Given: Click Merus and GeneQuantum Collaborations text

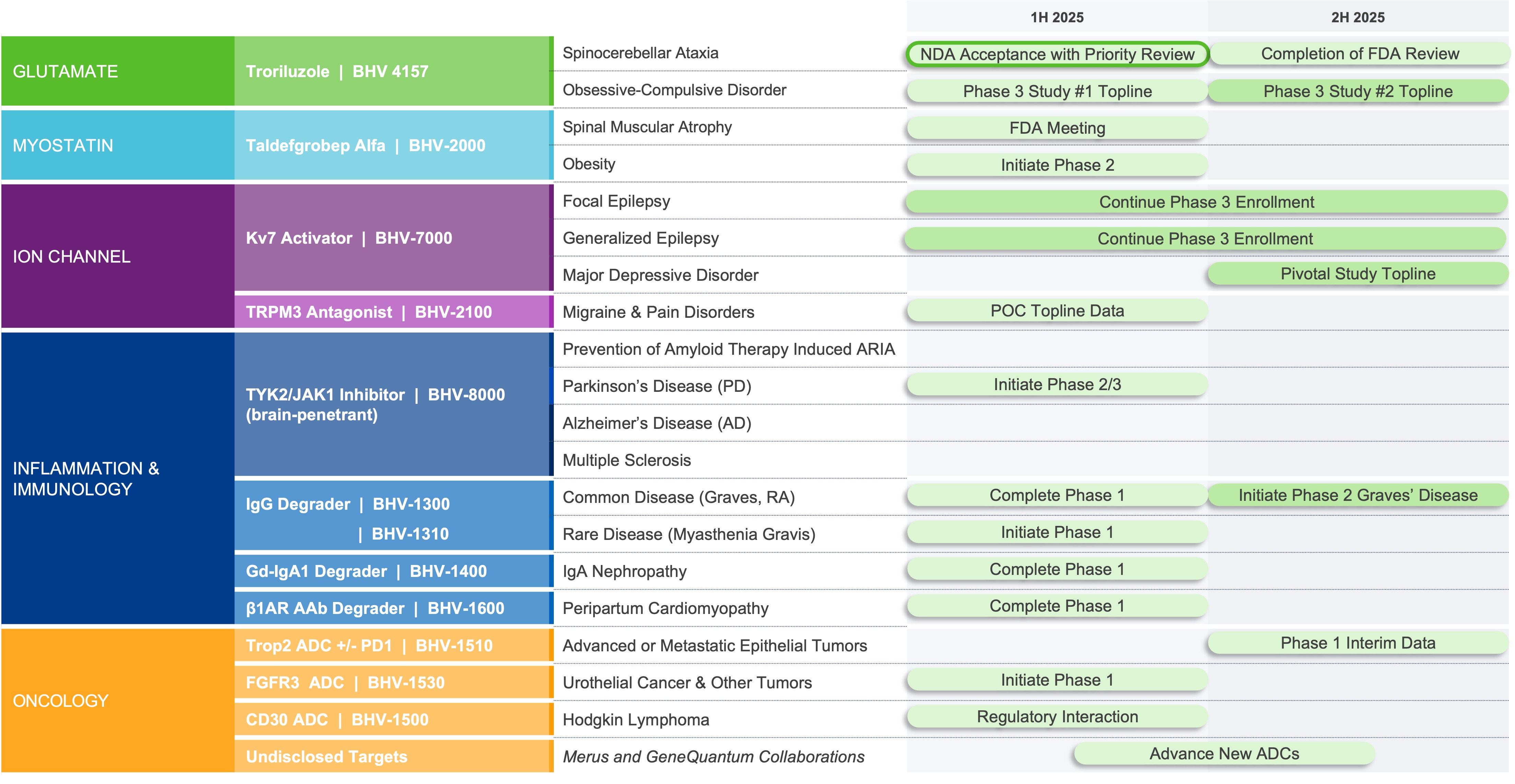Looking at the screenshot, I should (713, 756).
